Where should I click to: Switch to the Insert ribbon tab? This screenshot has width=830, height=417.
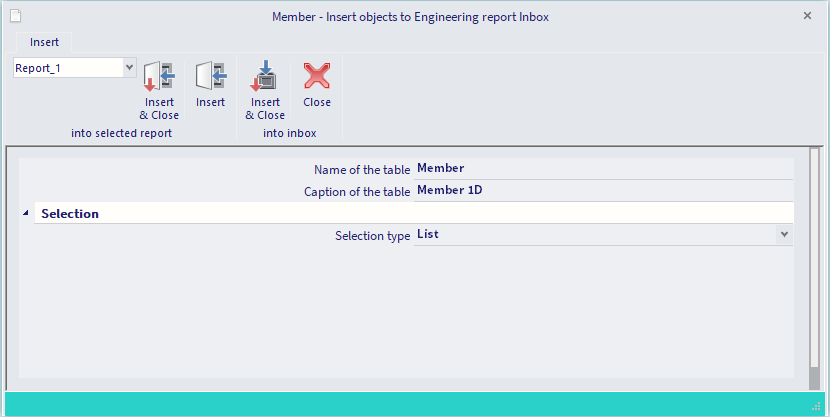coord(44,42)
